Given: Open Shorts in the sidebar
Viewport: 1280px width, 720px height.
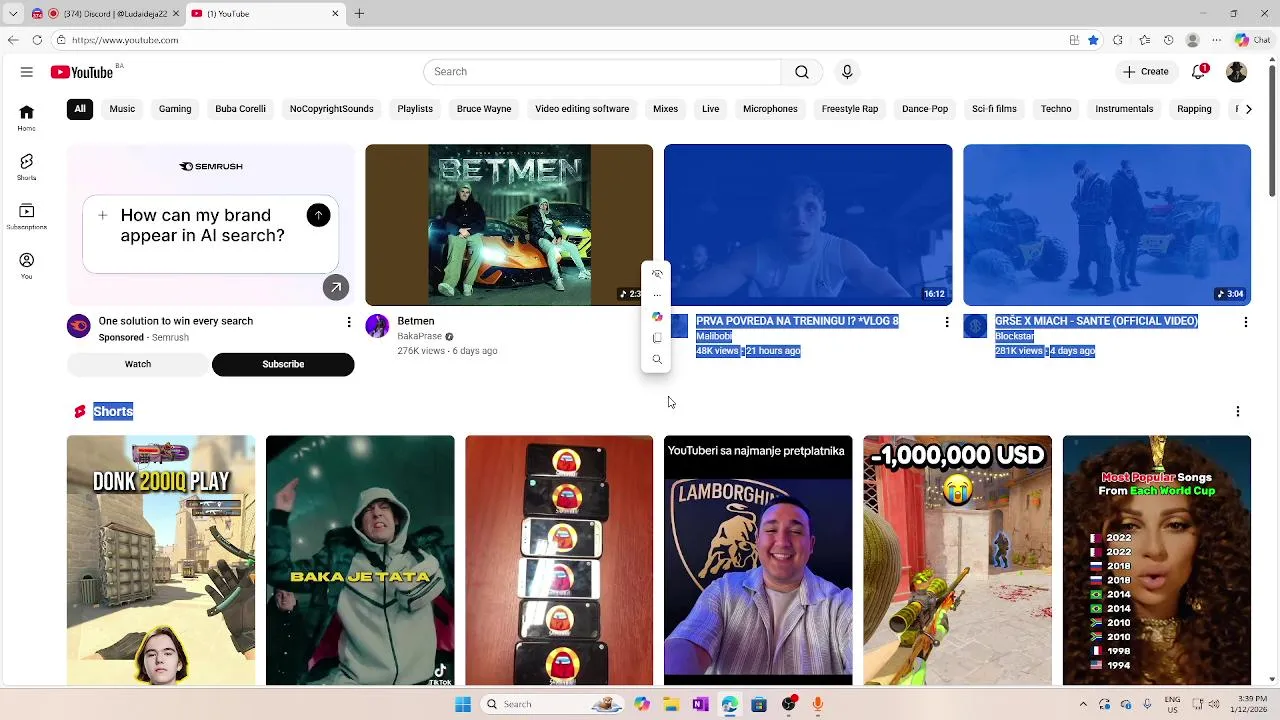Looking at the screenshot, I should 27,167.
